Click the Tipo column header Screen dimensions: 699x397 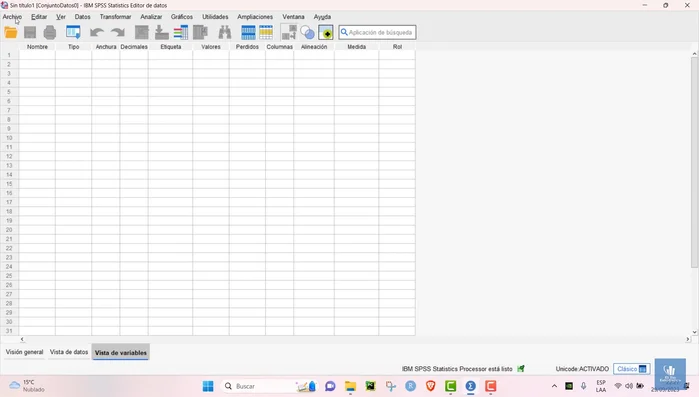(74, 47)
